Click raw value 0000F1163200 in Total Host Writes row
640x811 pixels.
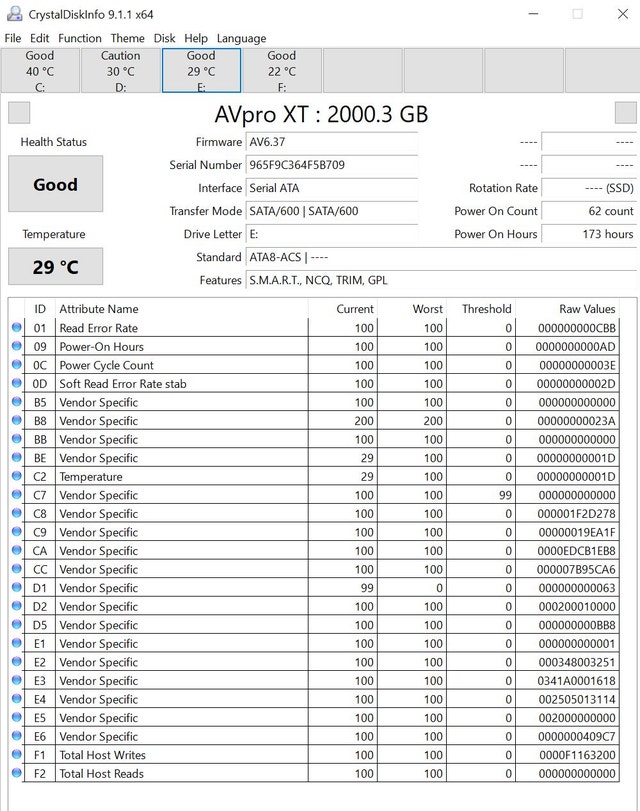[577, 755]
